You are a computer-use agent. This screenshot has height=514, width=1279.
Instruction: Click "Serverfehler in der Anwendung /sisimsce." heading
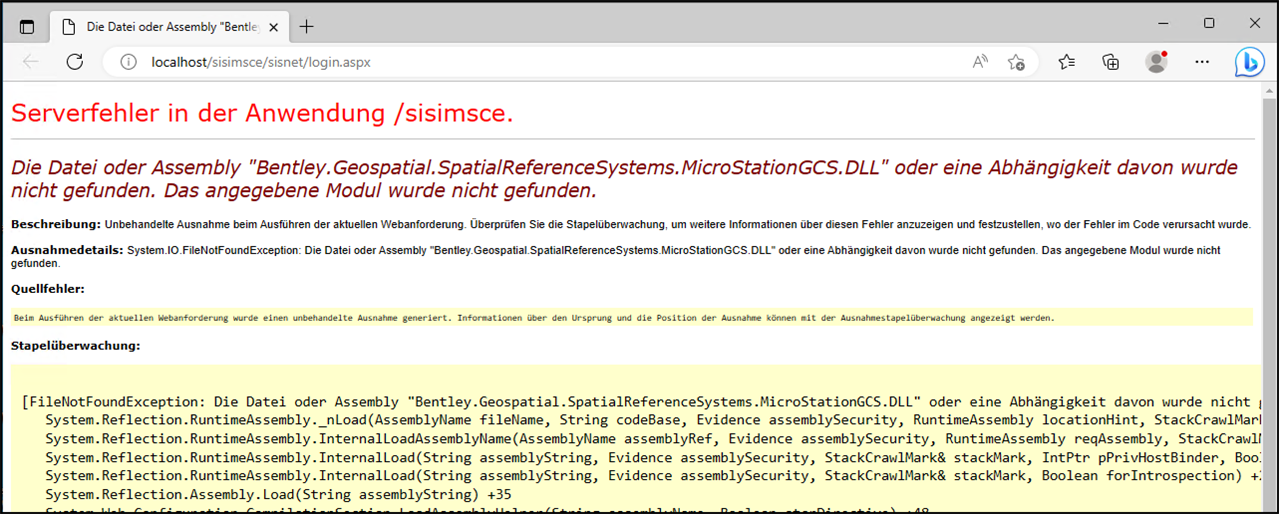pyautogui.click(x=262, y=113)
